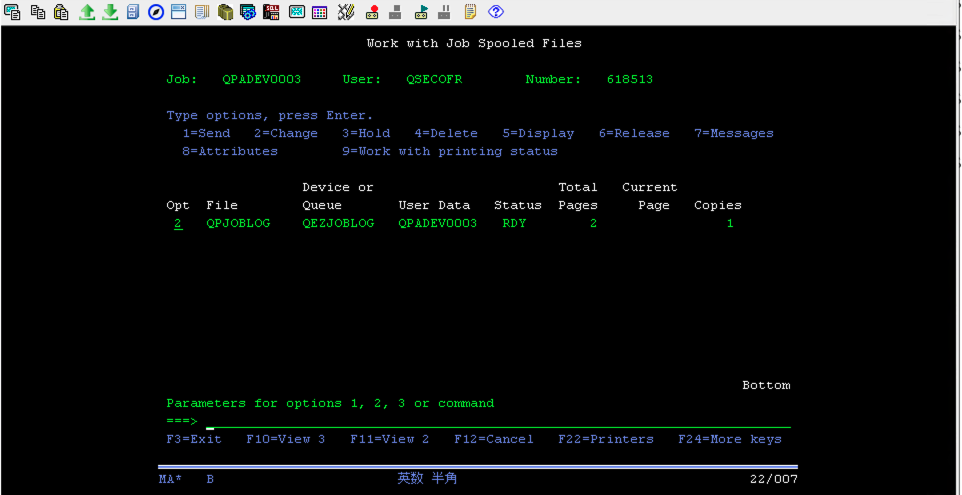Click F10=View 3 function key
This screenshot has height=495, width=962.
286,439
